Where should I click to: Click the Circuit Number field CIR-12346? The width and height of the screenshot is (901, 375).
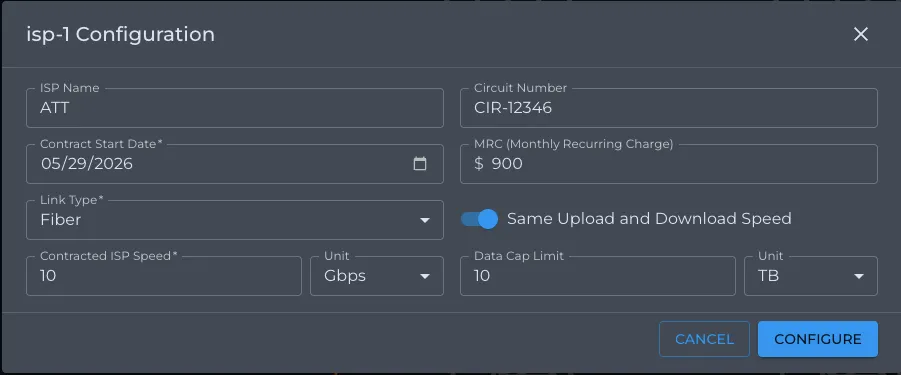click(669, 108)
